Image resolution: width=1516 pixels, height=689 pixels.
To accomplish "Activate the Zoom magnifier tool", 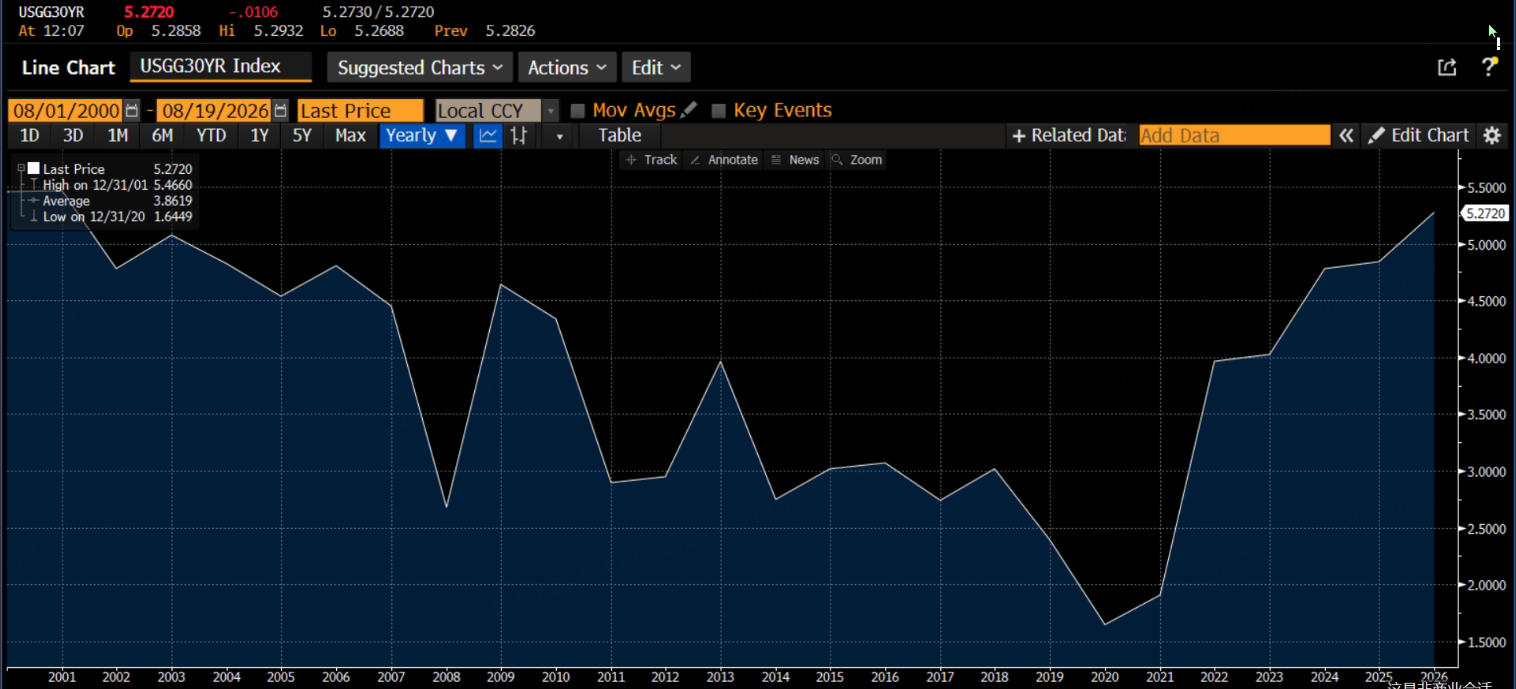I will pos(857,160).
